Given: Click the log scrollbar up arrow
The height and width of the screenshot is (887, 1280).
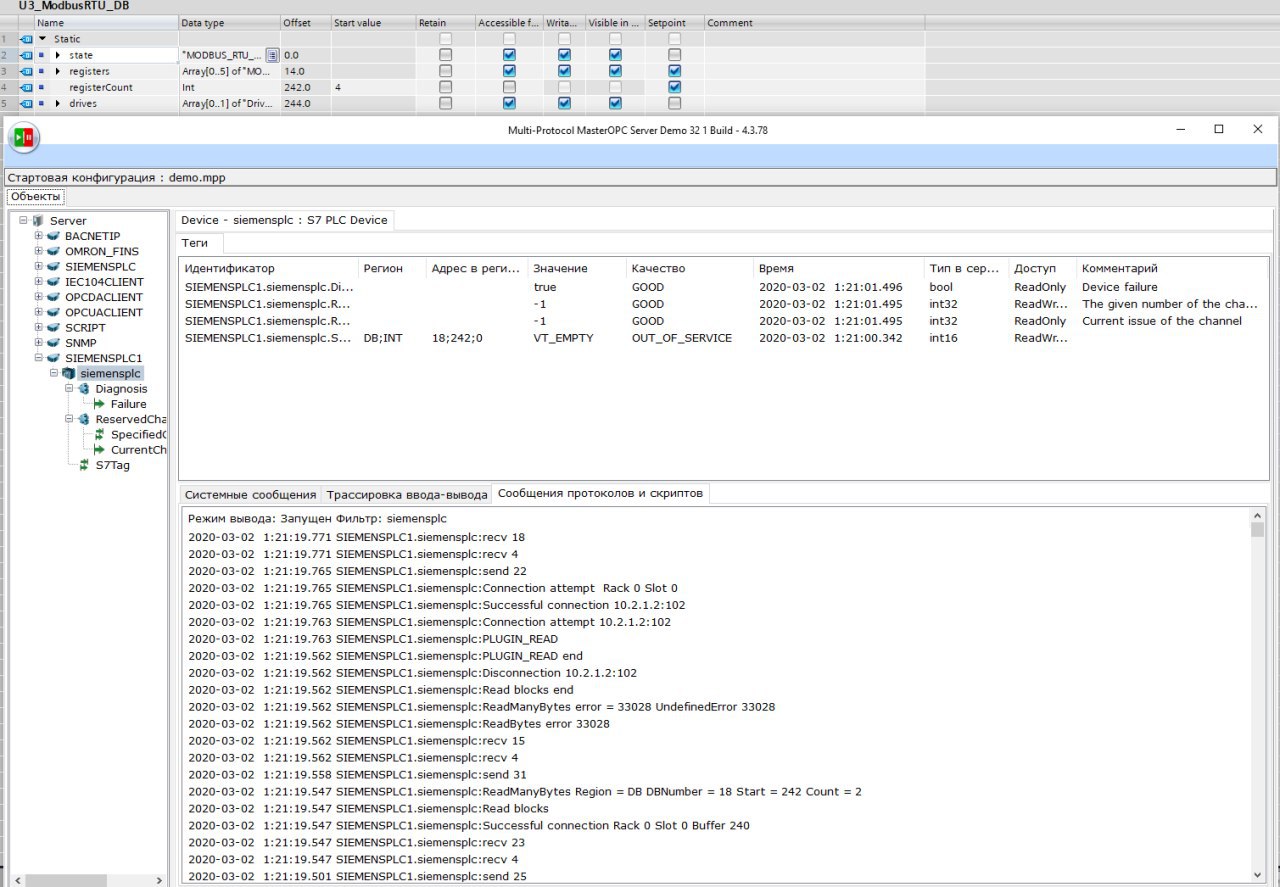Looking at the screenshot, I should [1258, 516].
